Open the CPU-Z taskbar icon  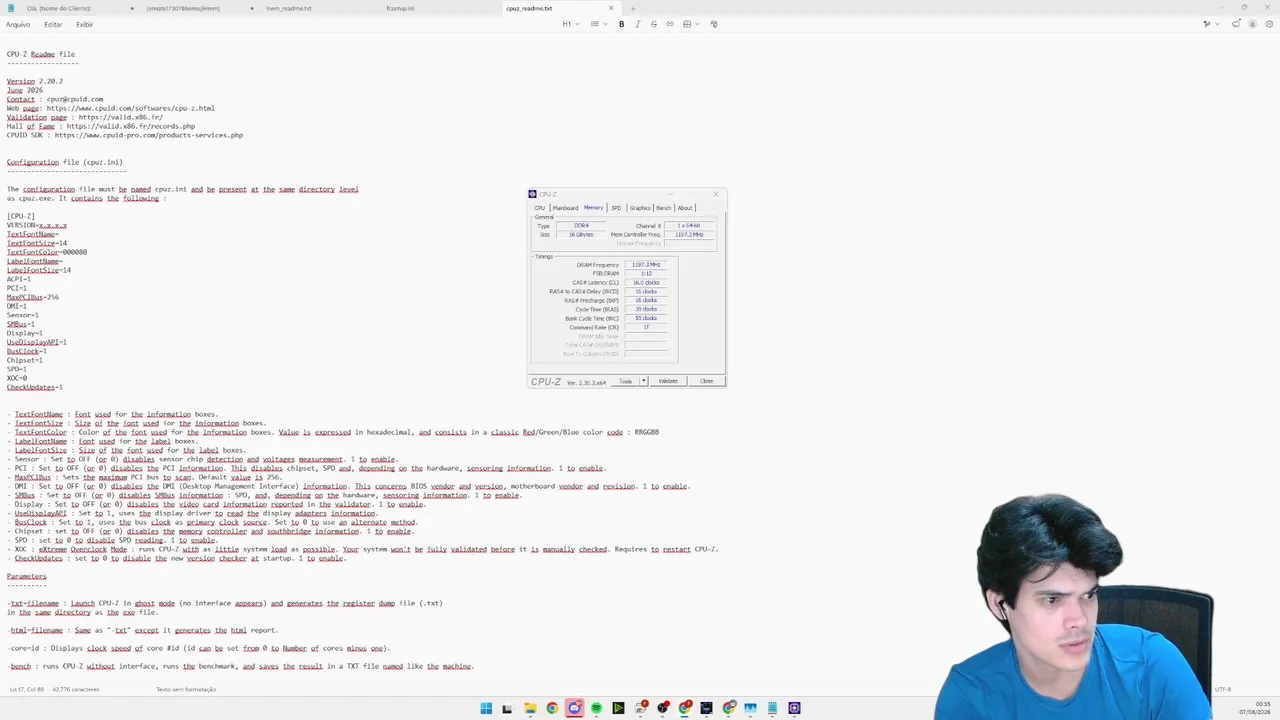(x=794, y=708)
